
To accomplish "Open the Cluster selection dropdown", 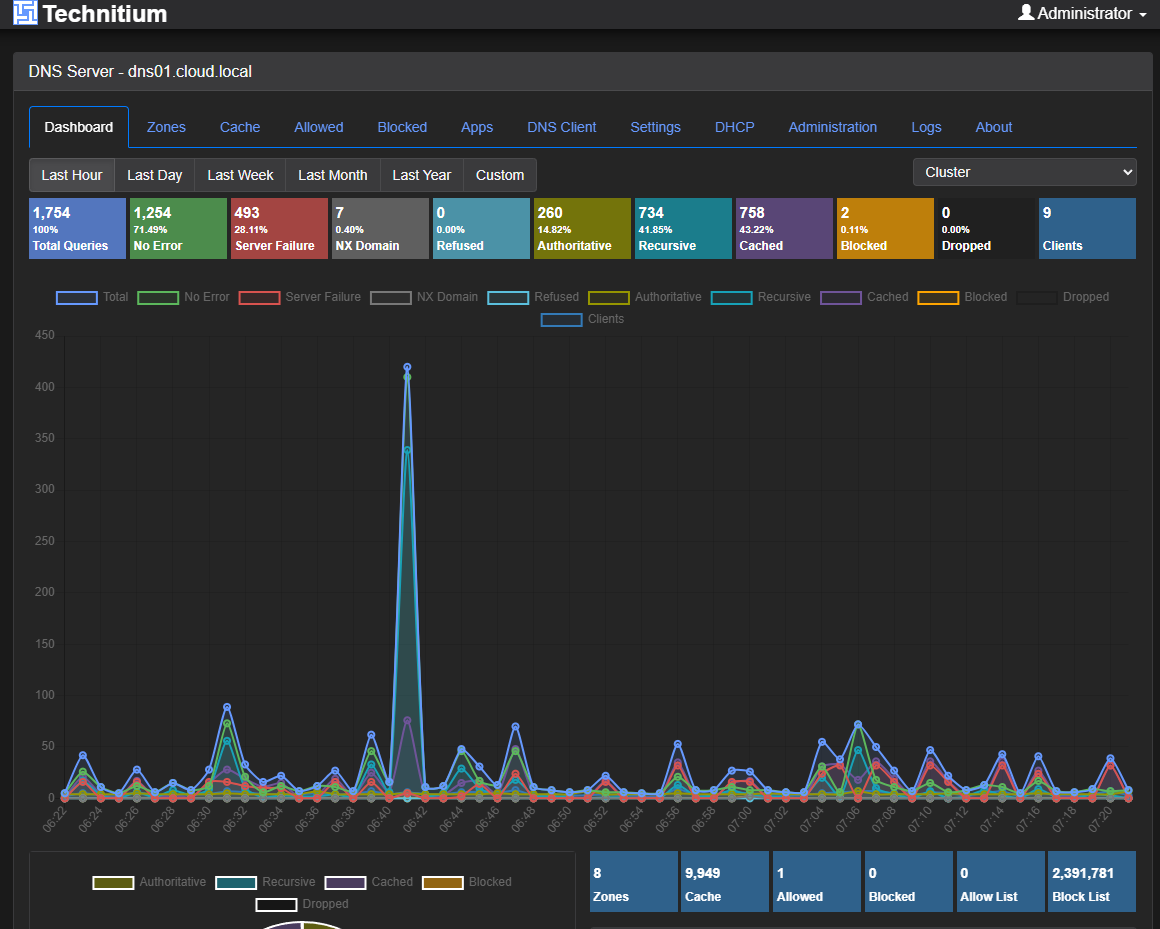I will tap(1024, 171).
